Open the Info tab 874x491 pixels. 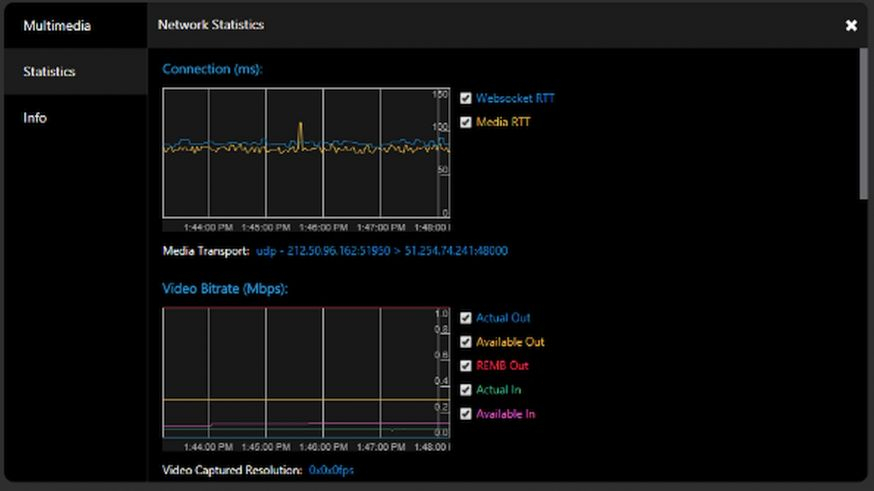coord(35,118)
